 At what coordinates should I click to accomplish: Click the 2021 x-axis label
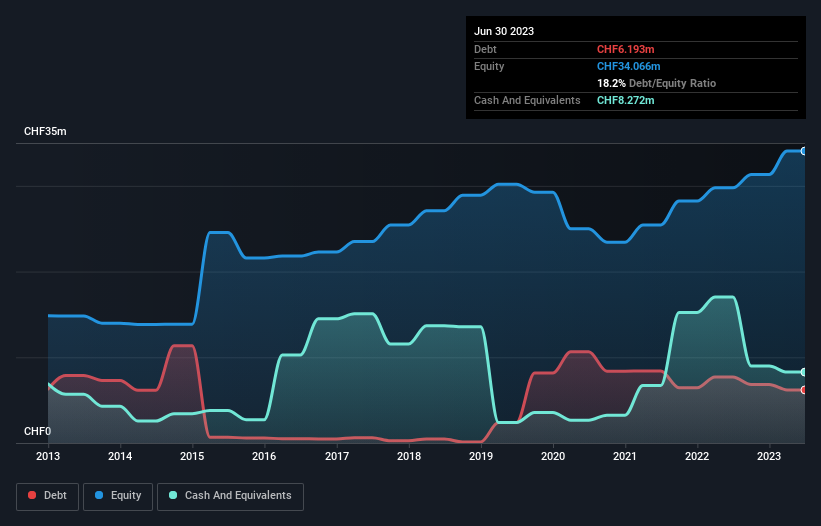coord(625,456)
